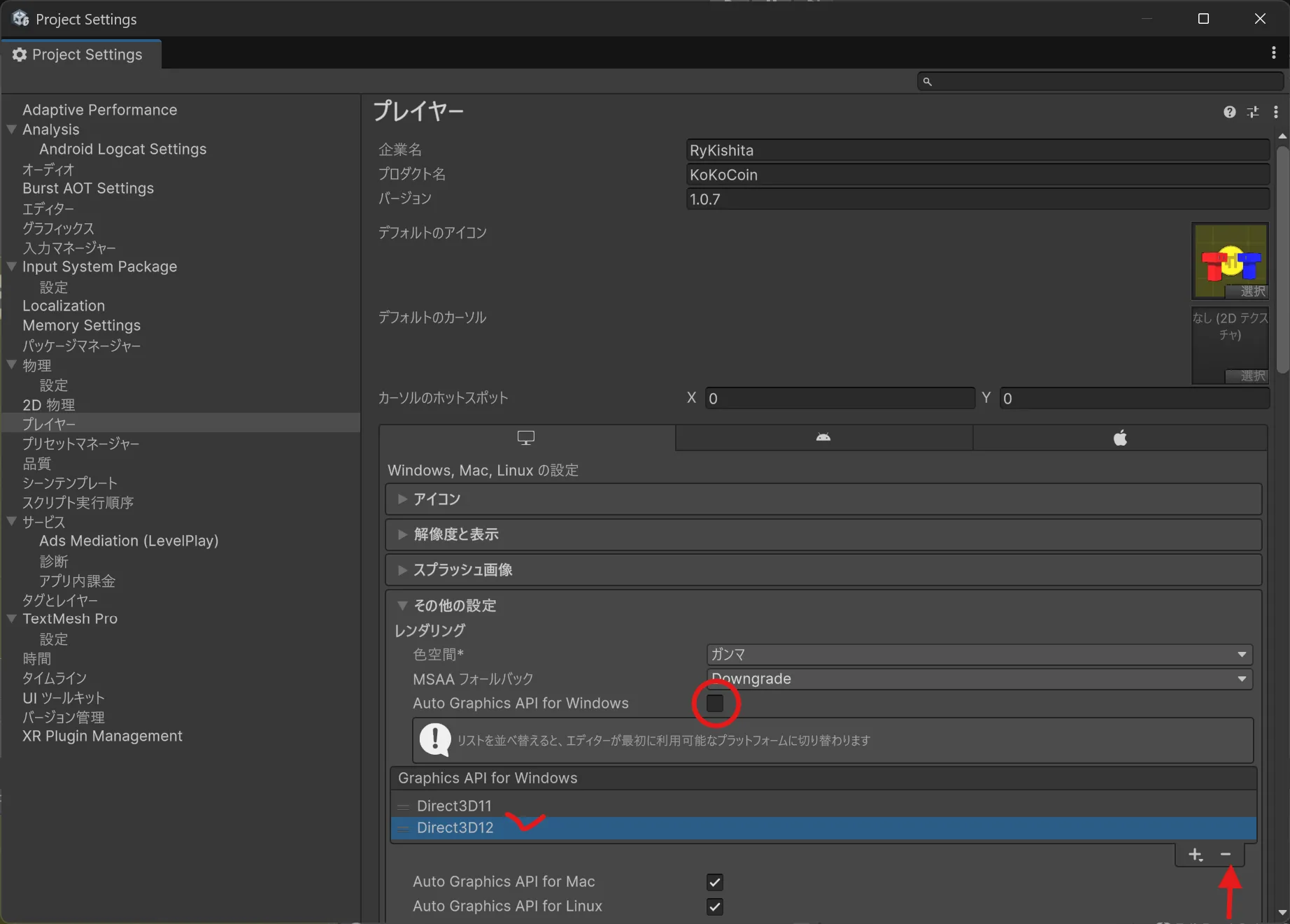Switch to the iOS Apple platform tab

[1120, 438]
